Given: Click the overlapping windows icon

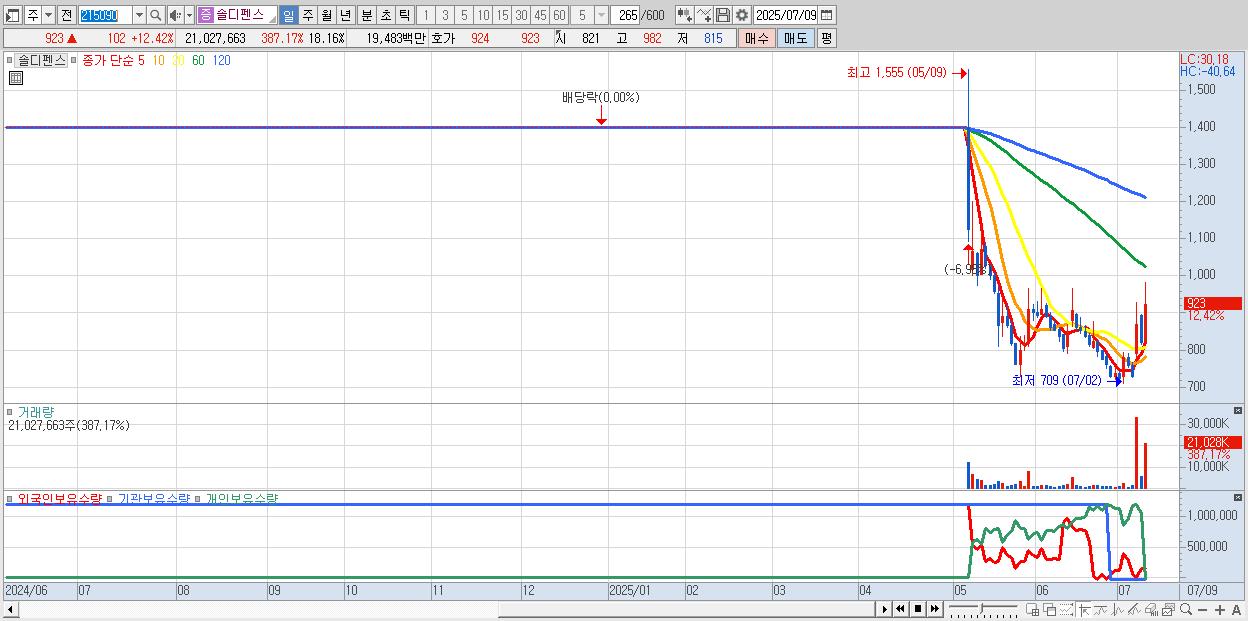Looking at the screenshot, I should (x=1050, y=609).
